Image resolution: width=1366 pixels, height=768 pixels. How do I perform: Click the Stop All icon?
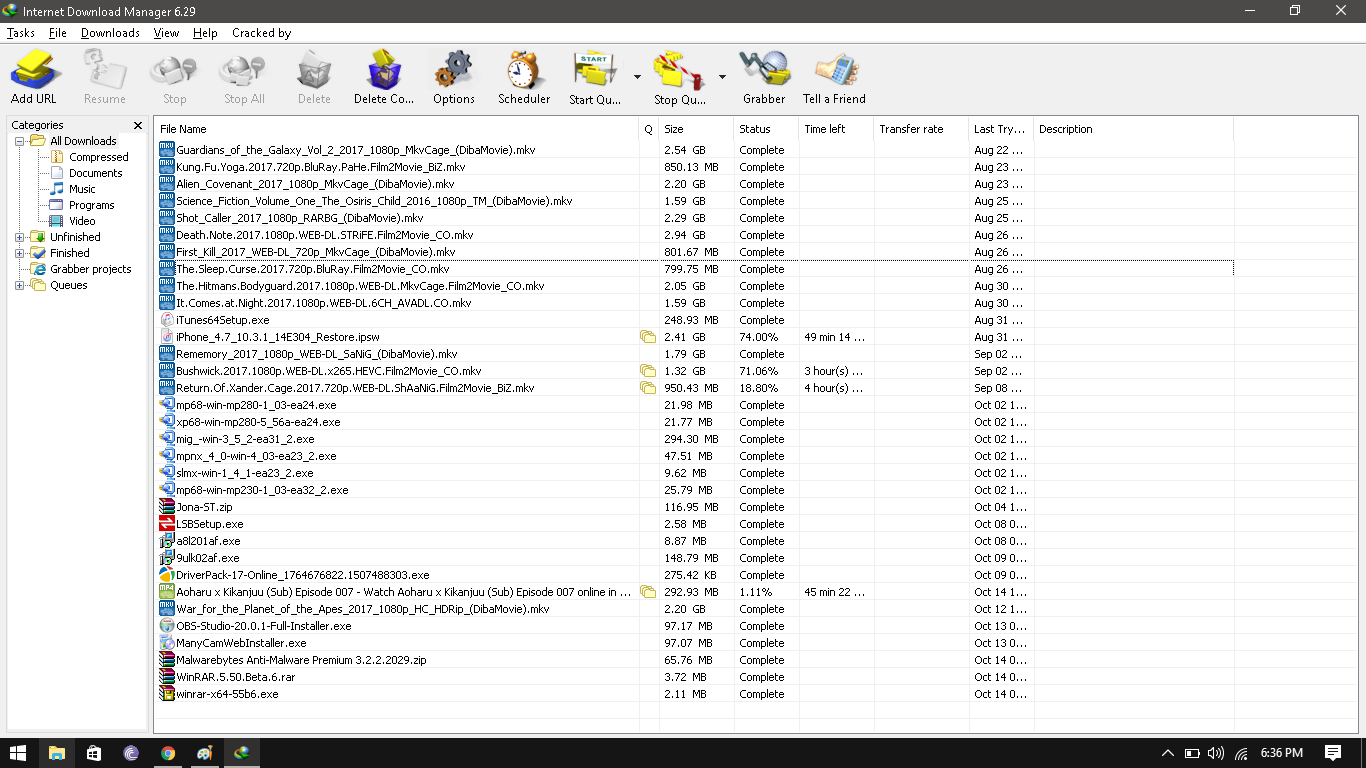[x=243, y=70]
